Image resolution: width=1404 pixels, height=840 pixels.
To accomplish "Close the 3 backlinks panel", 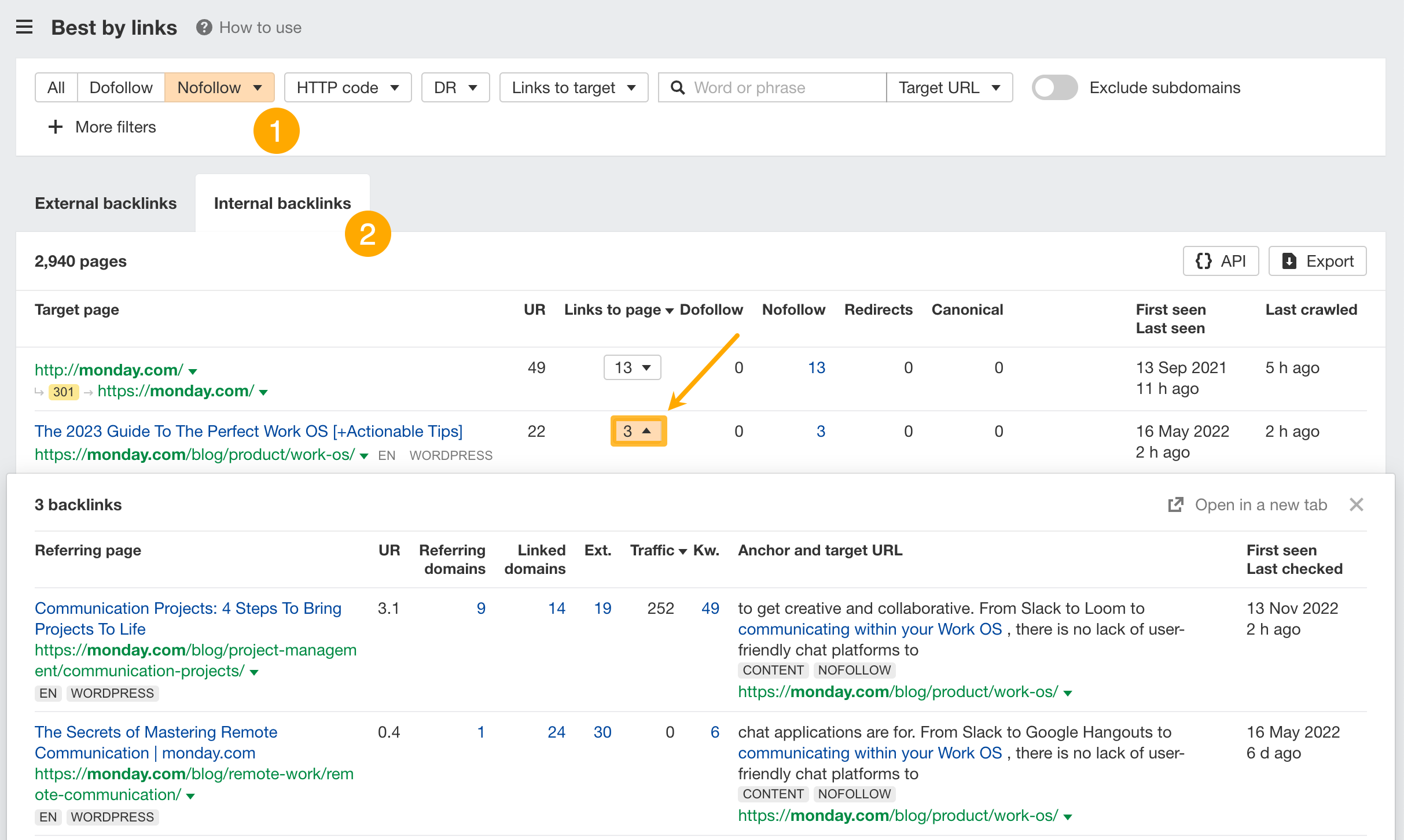I will [1356, 504].
